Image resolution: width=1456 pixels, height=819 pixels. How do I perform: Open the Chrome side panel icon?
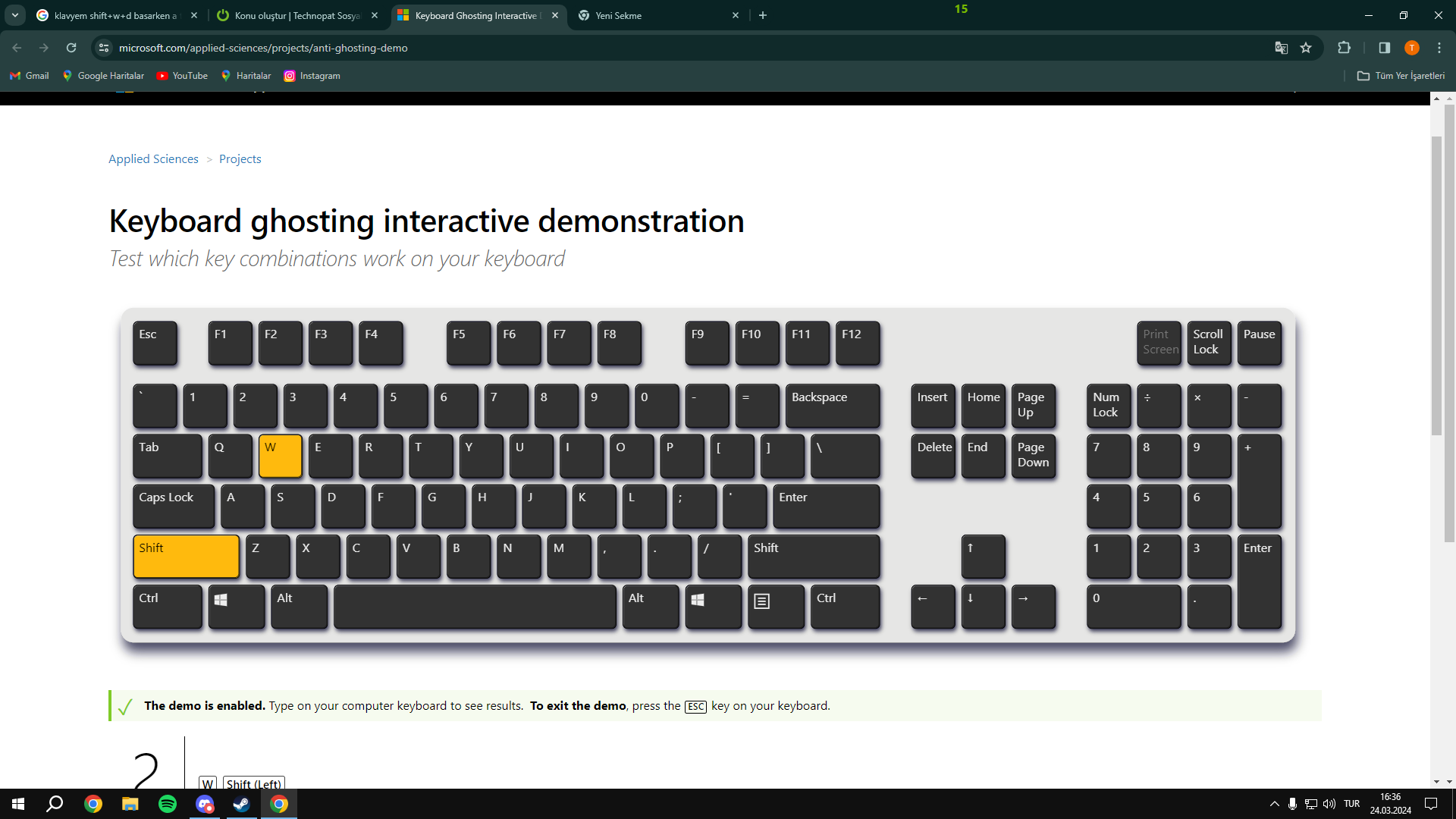pyautogui.click(x=1384, y=48)
